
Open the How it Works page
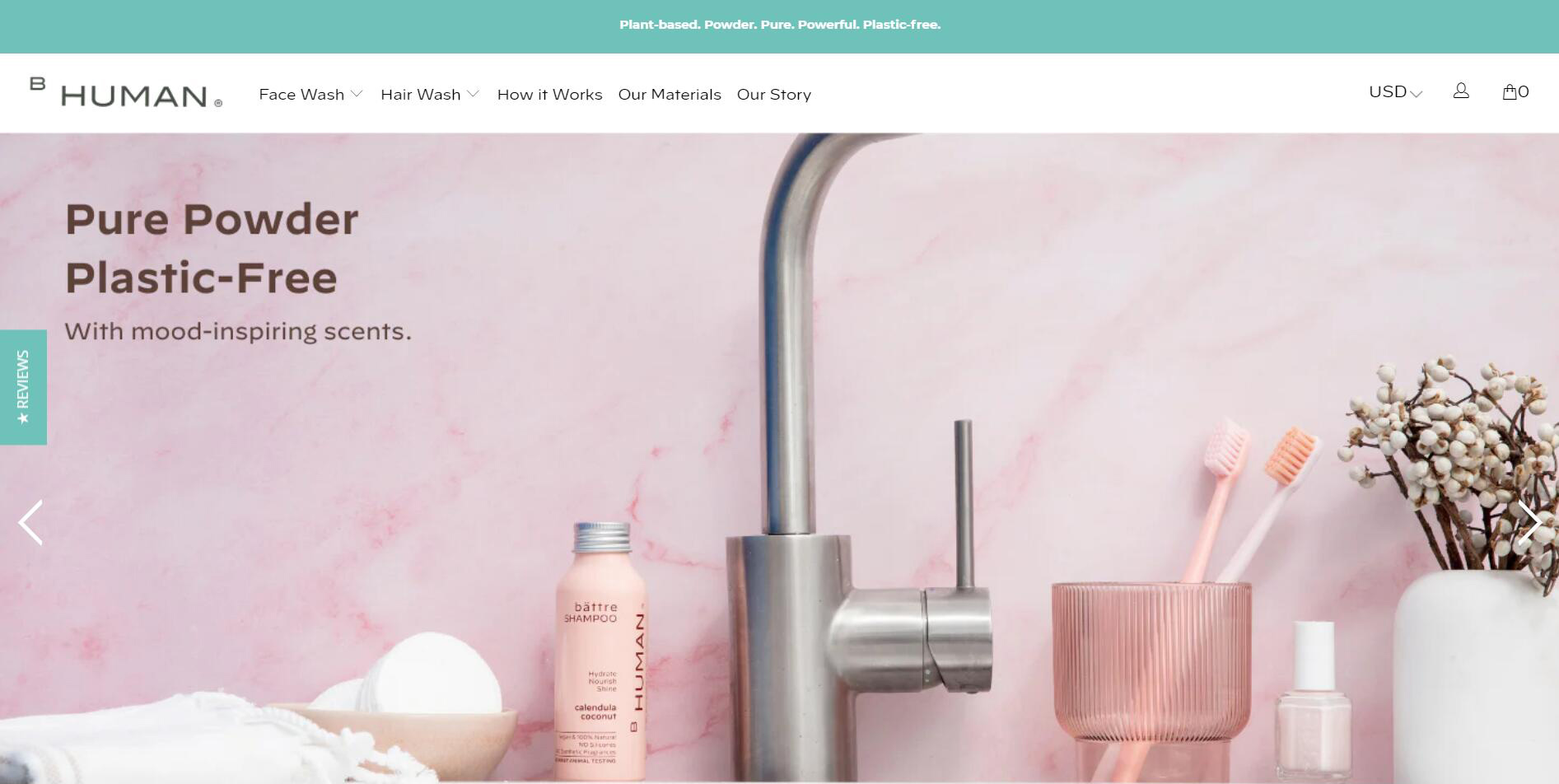tap(549, 95)
